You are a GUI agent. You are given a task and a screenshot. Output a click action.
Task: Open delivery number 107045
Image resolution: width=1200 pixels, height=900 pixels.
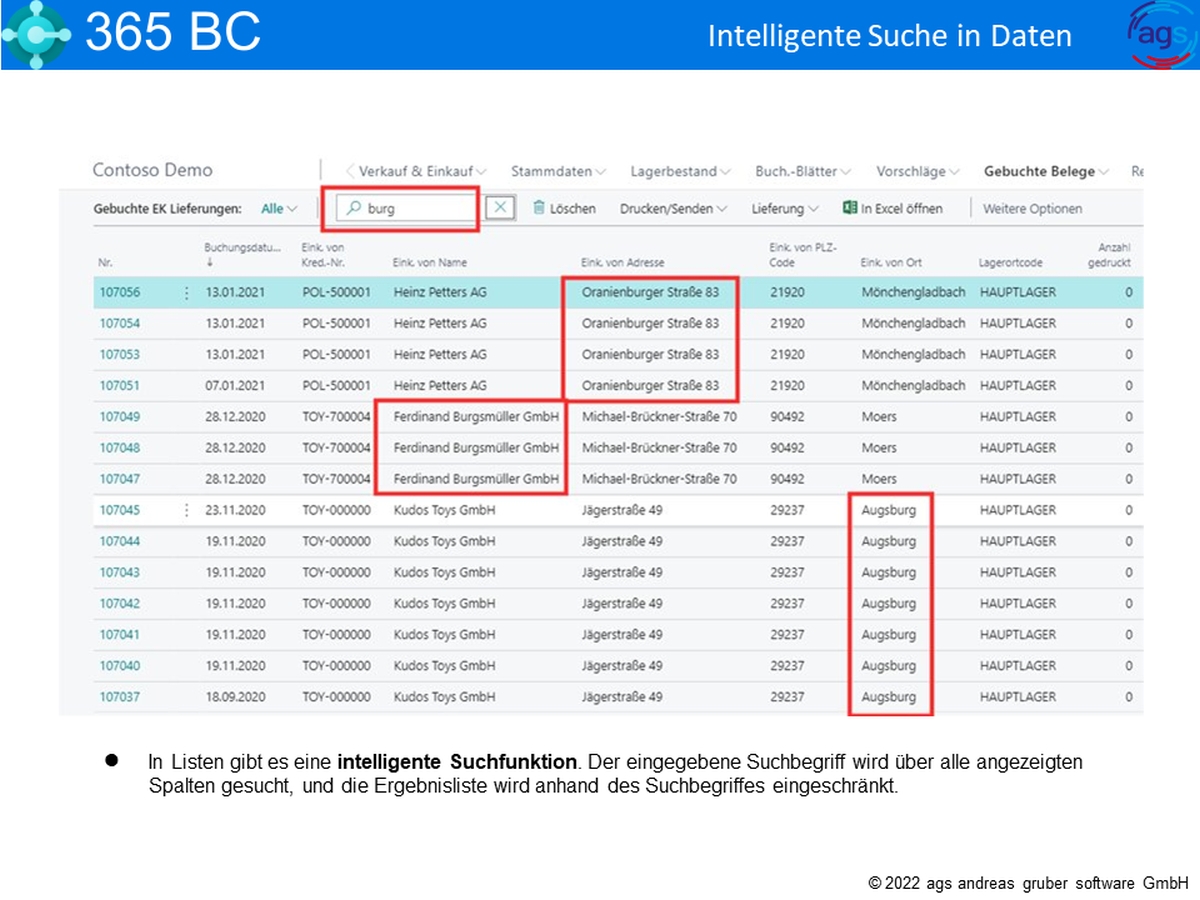119,510
